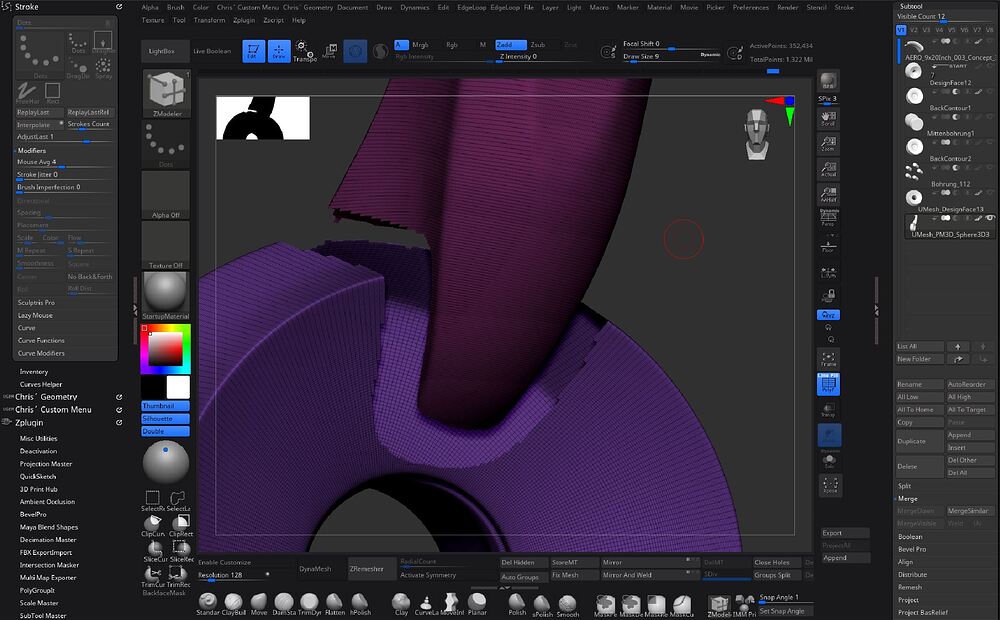Select the SliceCurve tool icon
This screenshot has width=1000, height=620.
click(154, 551)
